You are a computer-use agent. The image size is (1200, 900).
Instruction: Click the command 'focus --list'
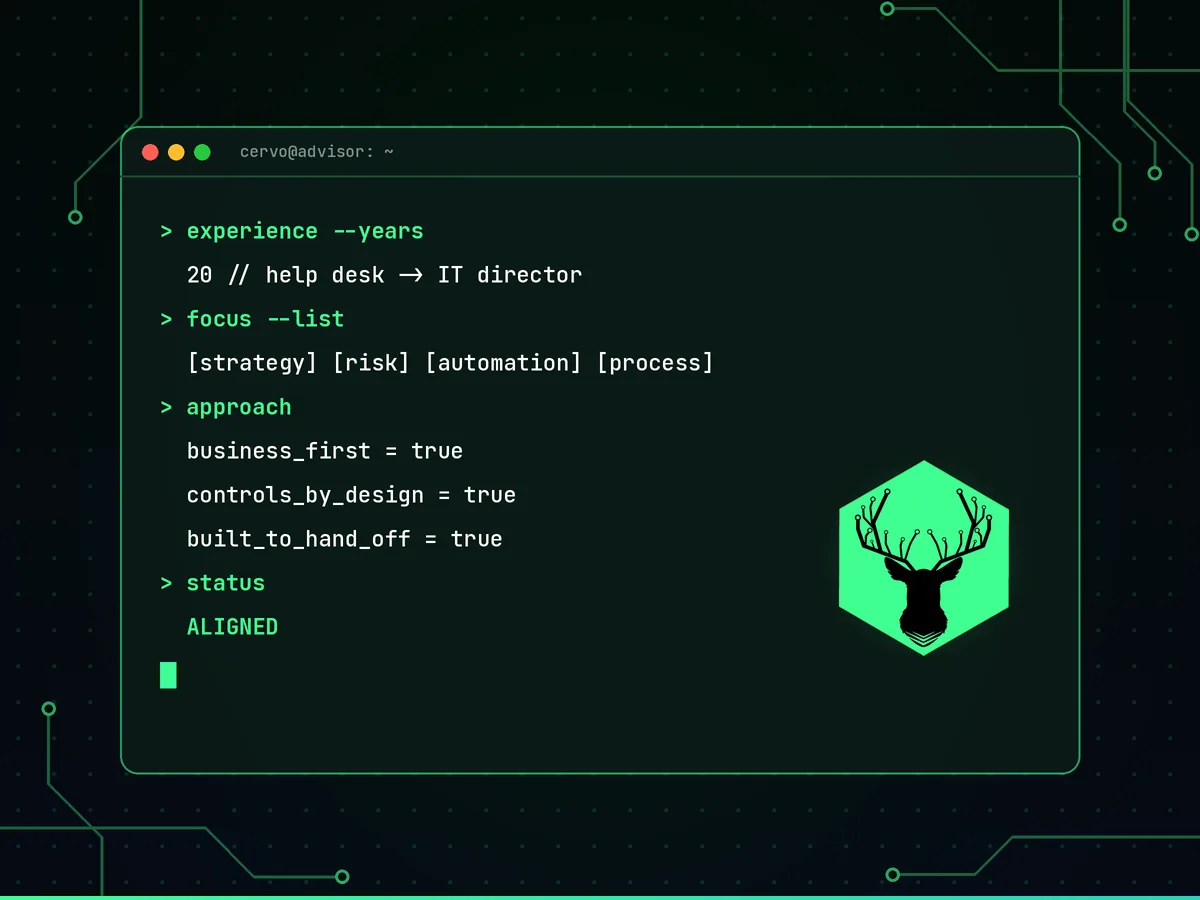(x=265, y=319)
